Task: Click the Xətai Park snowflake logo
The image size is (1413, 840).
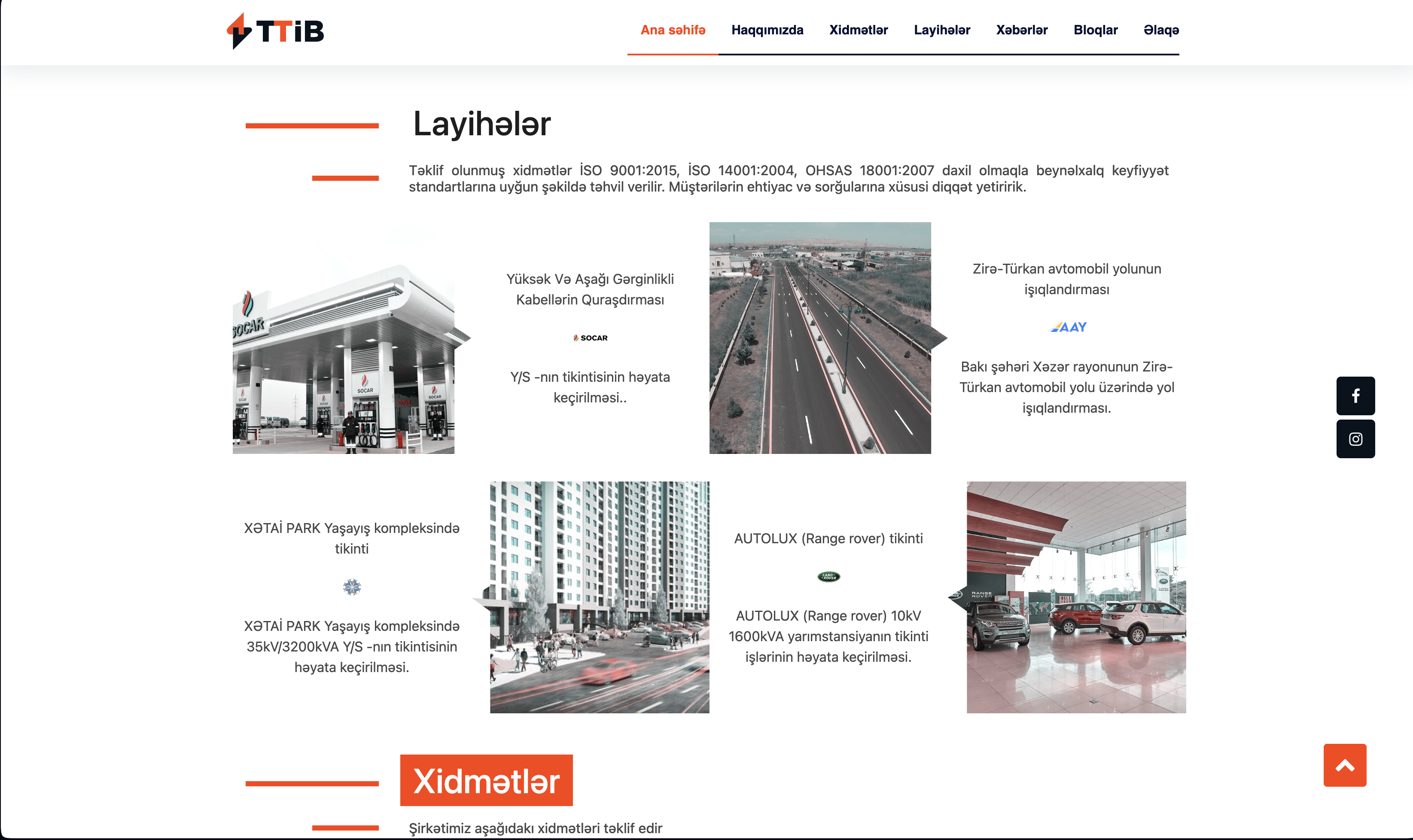Action: 352,587
